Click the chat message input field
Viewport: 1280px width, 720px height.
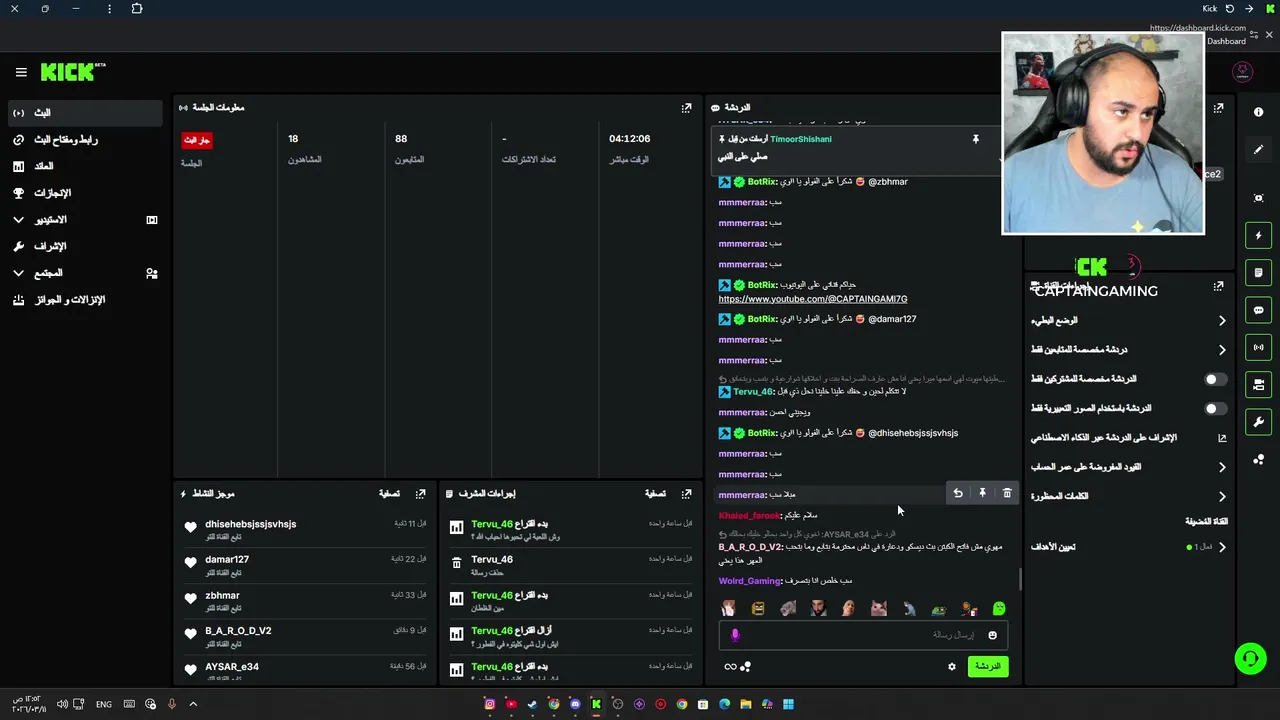(x=865, y=635)
